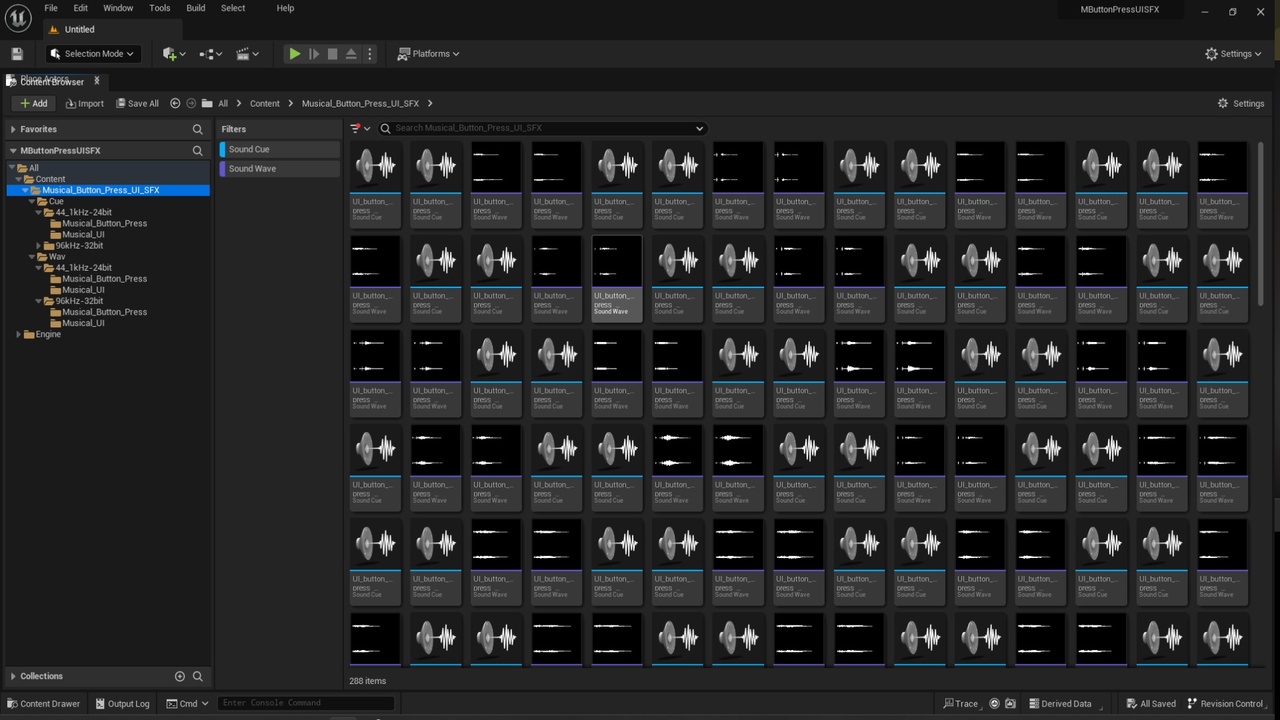The image size is (1280, 720).
Task: Search folders in MButtonPressUISFX section
Action: pos(197,150)
